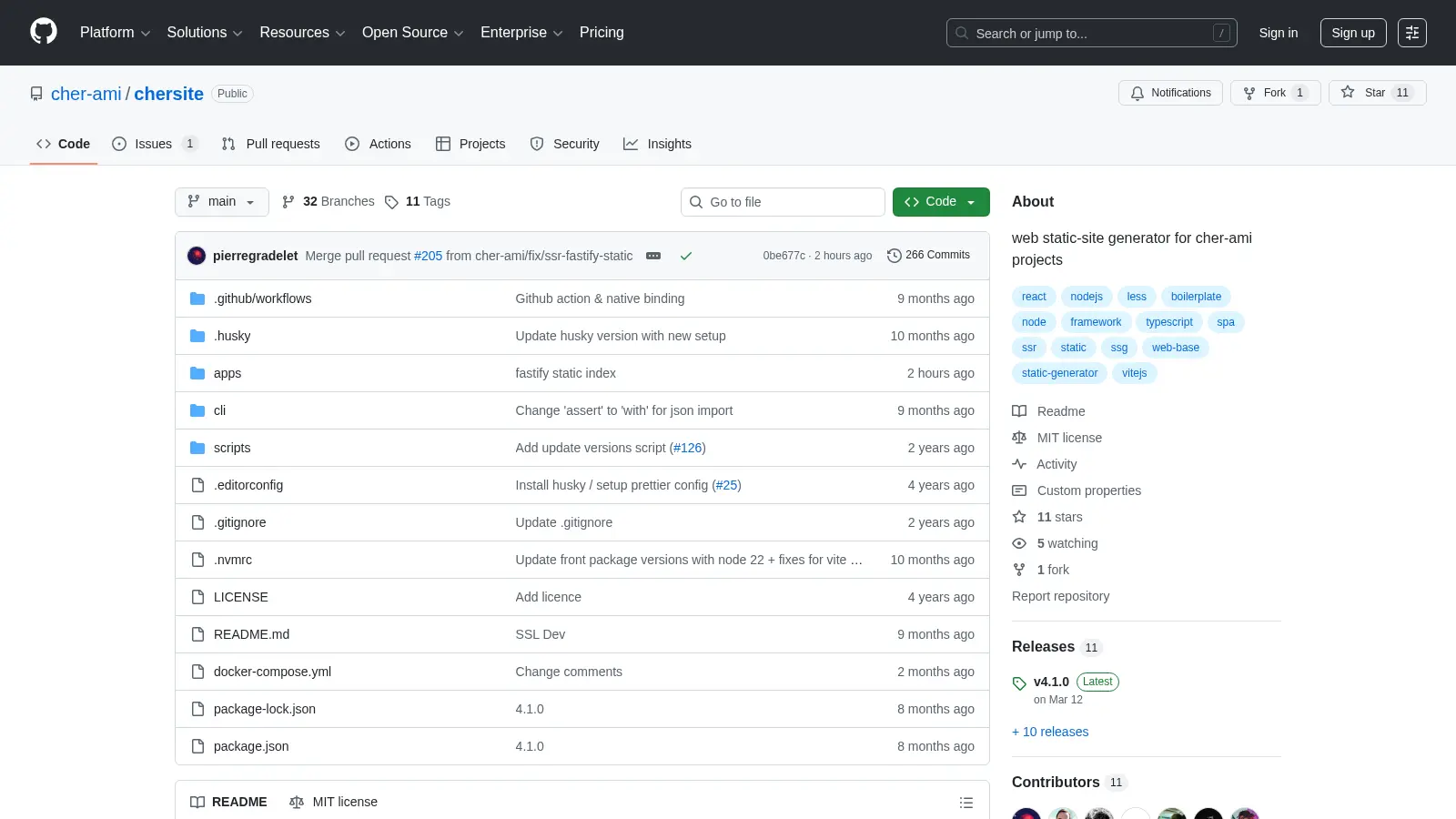The height and width of the screenshot is (819, 1456).
Task: Click the docker-compose.yml file icon
Action: click(197, 672)
